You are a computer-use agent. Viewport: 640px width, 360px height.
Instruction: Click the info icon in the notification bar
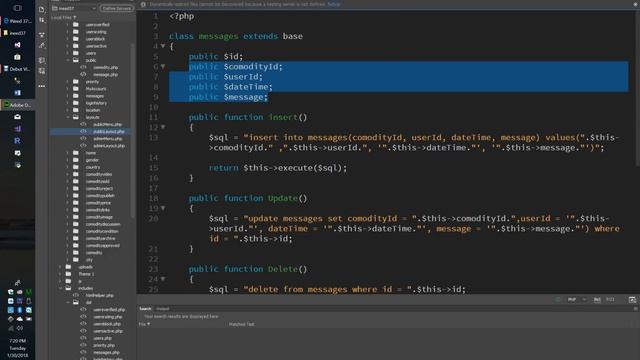click(143, 4)
